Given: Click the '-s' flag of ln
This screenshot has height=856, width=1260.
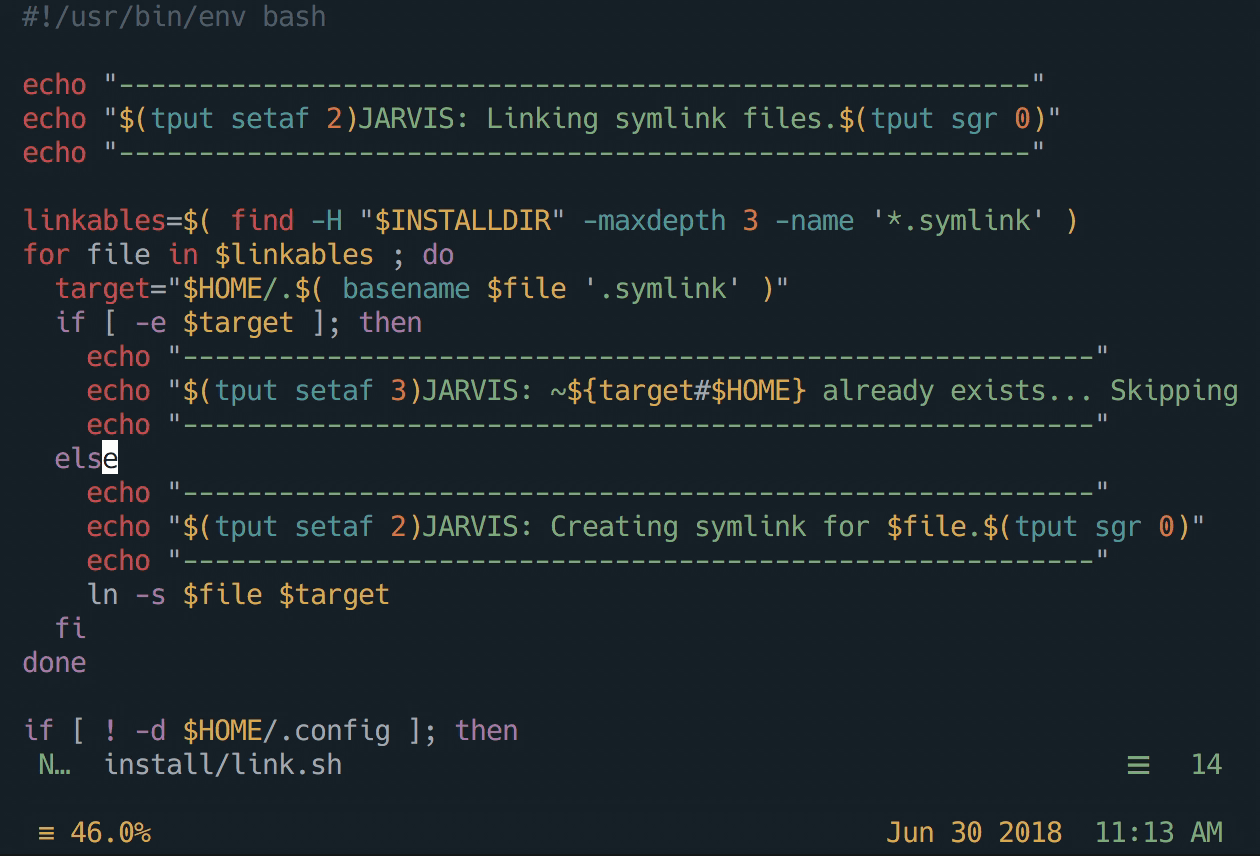Looking at the screenshot, I should [x=151, y=594].
